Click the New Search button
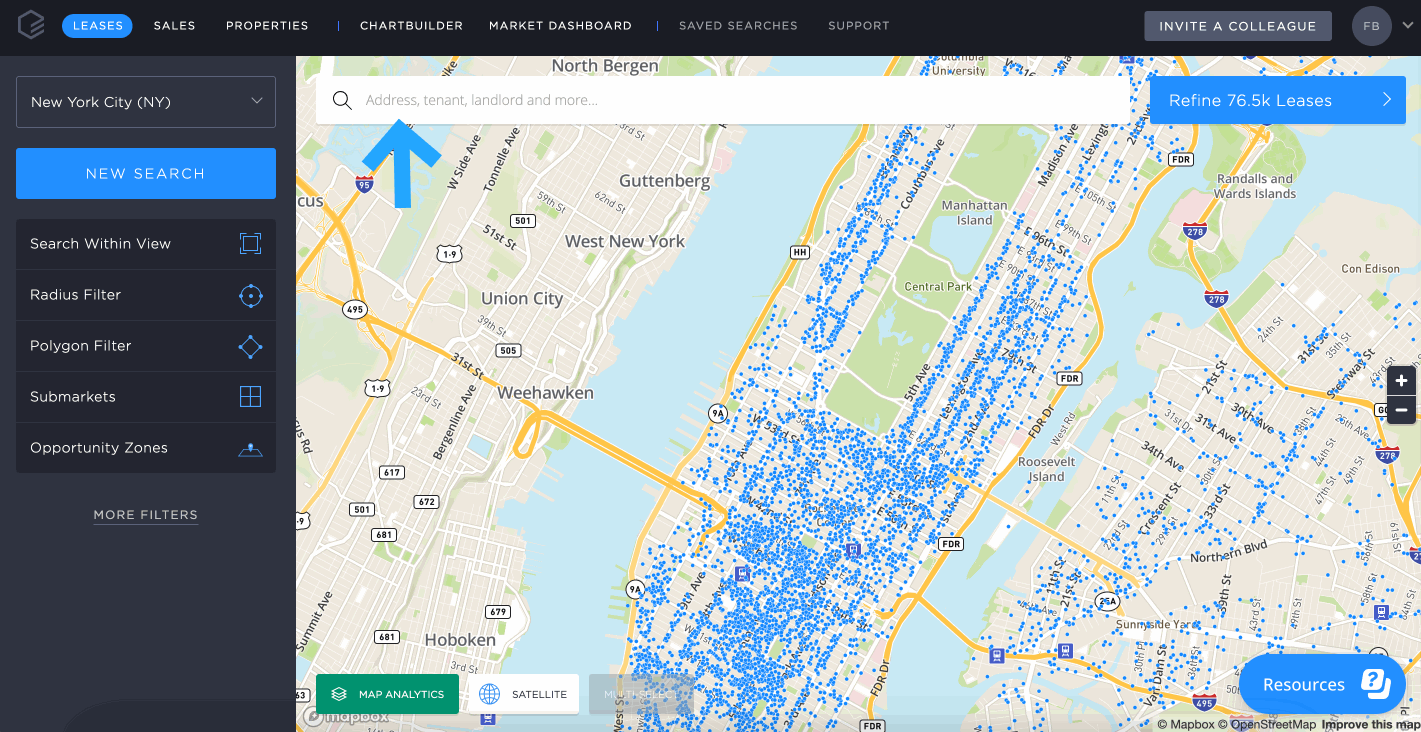This screenshot has width=1421, height=732. [146, 174]
